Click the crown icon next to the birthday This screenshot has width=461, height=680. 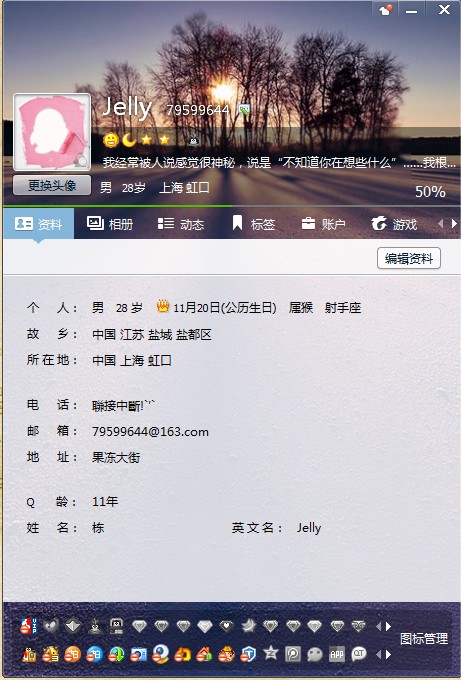pyautogui.click(x=163, y=307)
